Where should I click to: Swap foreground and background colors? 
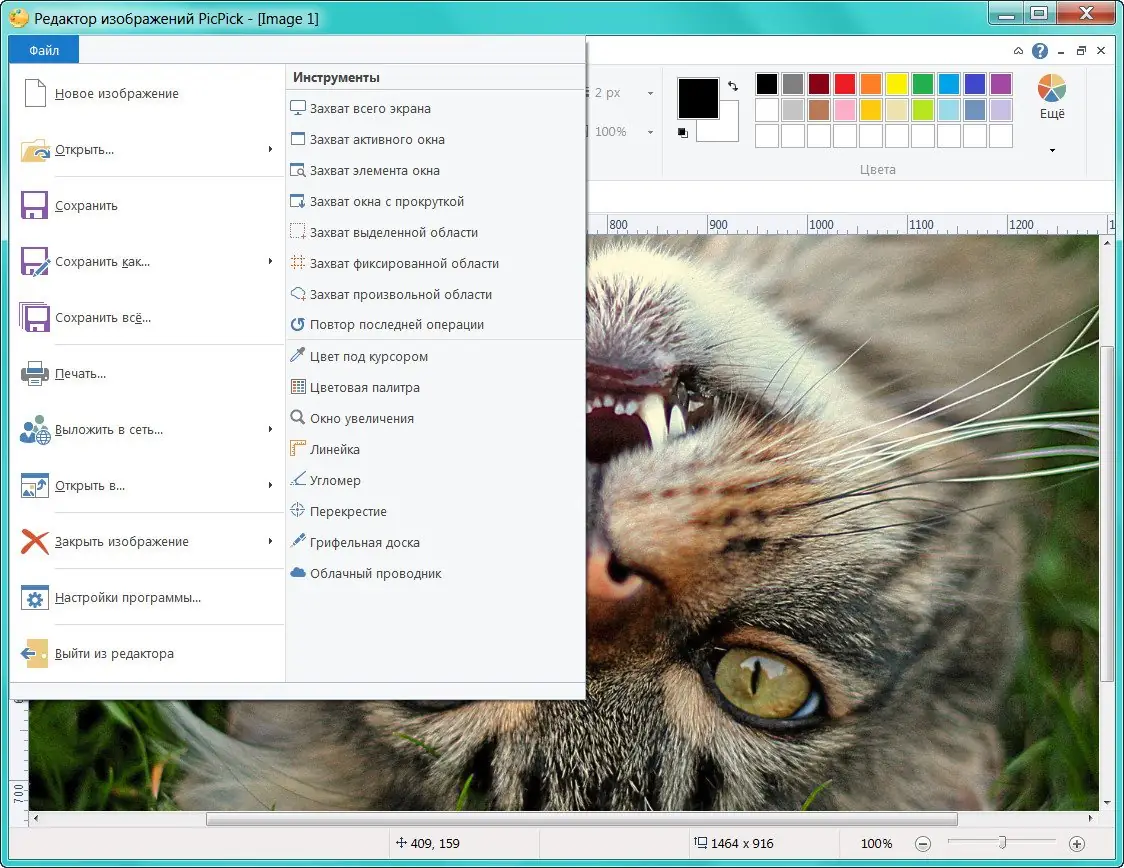pyautogui.click(x=733, y=86)
